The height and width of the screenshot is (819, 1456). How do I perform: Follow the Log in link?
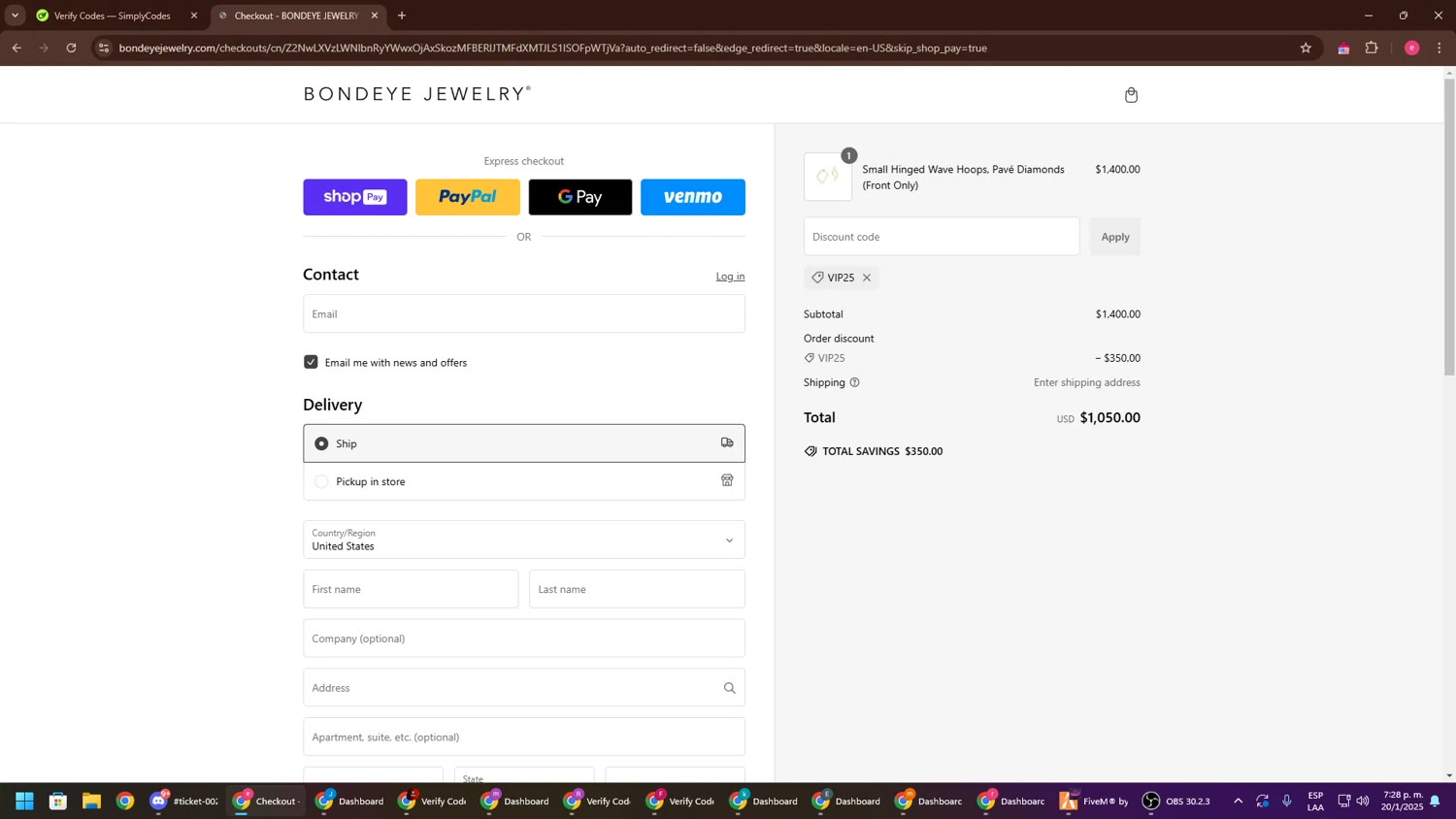[x=730, y=277]
